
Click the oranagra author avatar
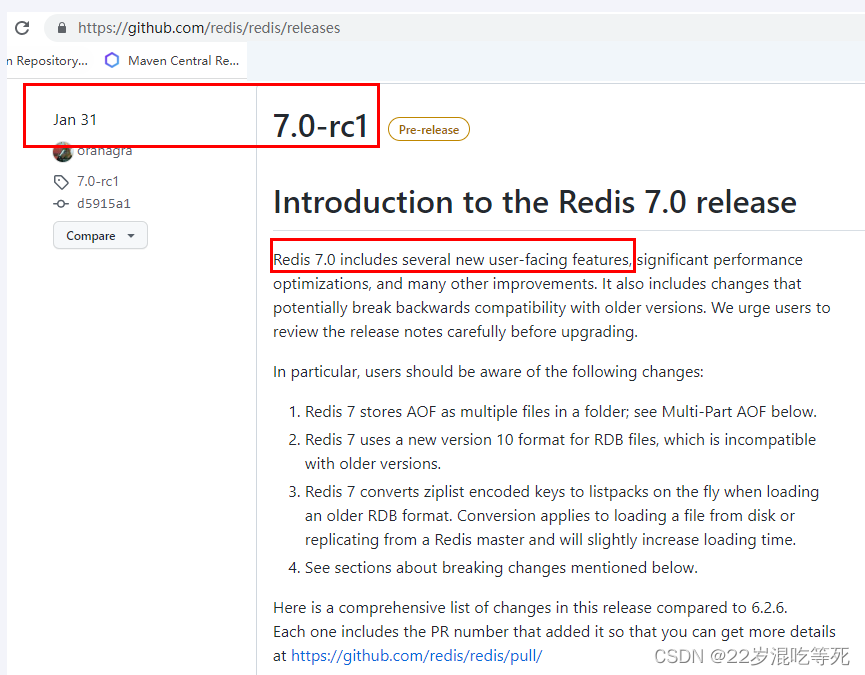[63, 152]
